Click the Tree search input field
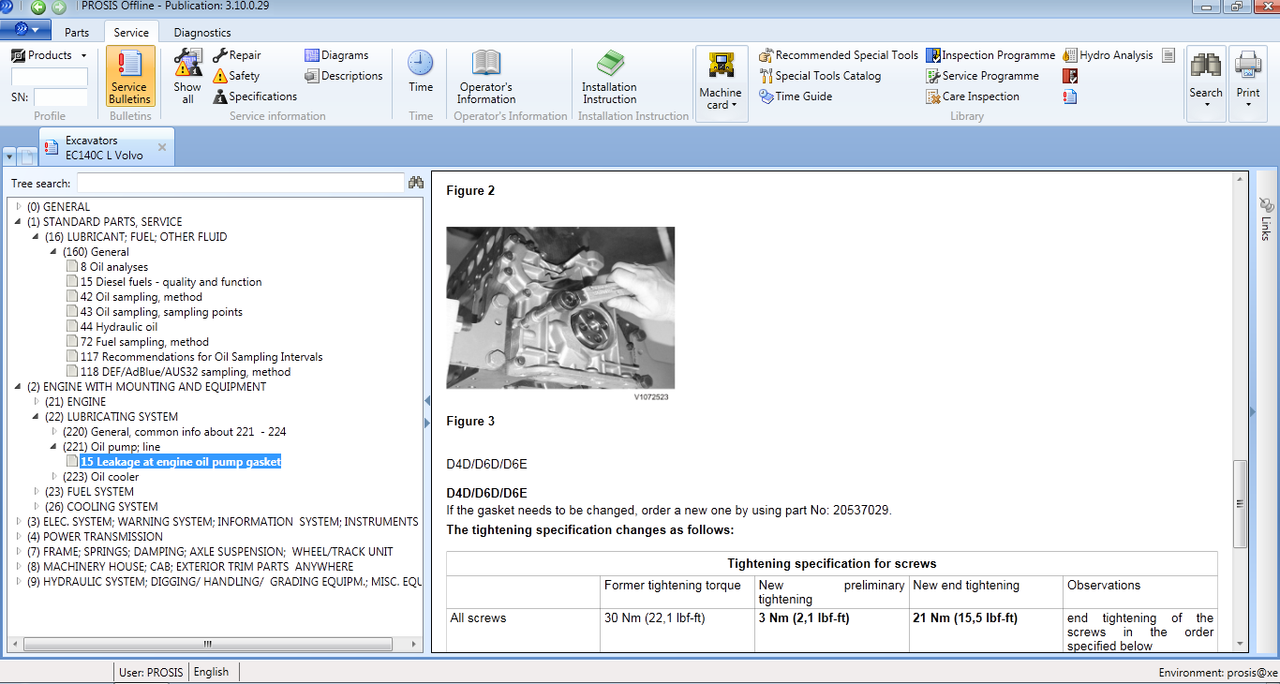The image size is (1280, 684). 240,183
